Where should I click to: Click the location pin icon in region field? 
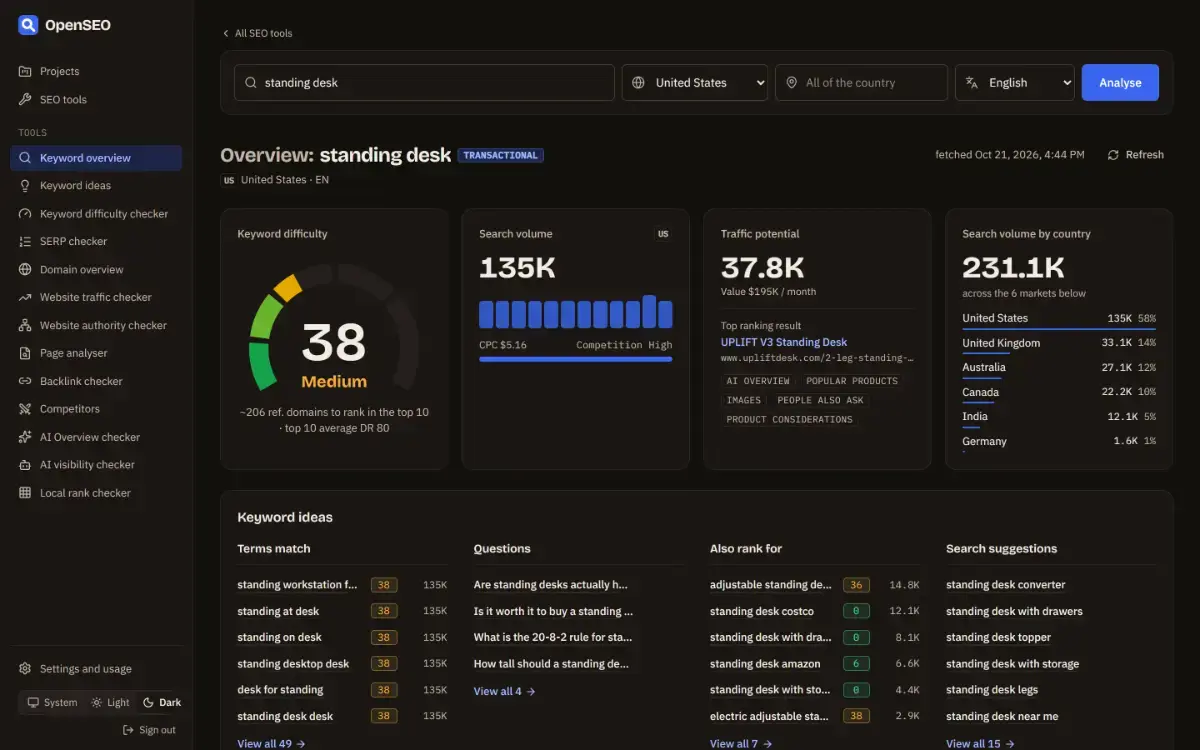tap(792, 83)
